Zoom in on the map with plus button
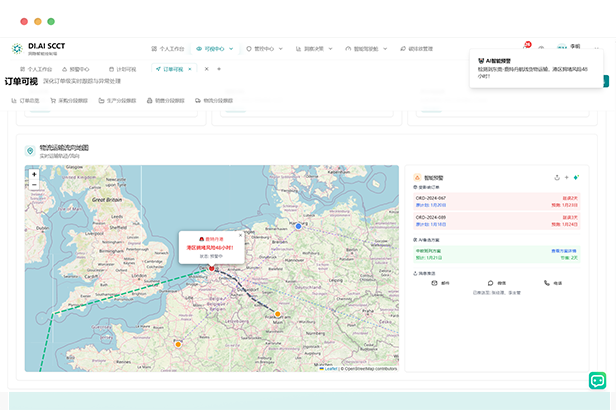The height and width of the screenshot is (410, 616). (x=34, y=174)
